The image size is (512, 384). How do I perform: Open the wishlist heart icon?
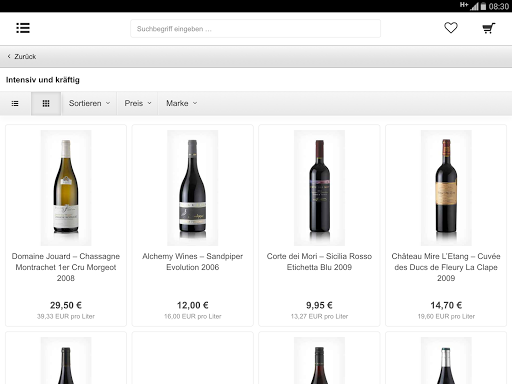451,28
